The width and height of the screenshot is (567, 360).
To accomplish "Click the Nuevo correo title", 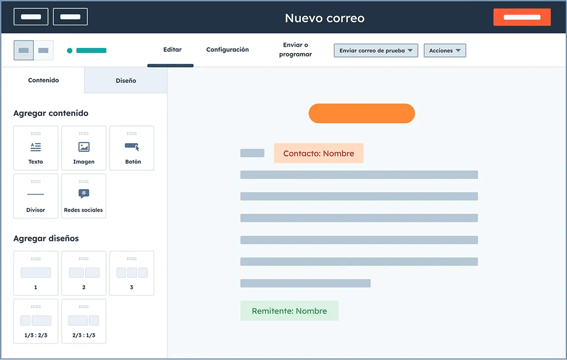I will pyautogui.click(x=325, y=18).
